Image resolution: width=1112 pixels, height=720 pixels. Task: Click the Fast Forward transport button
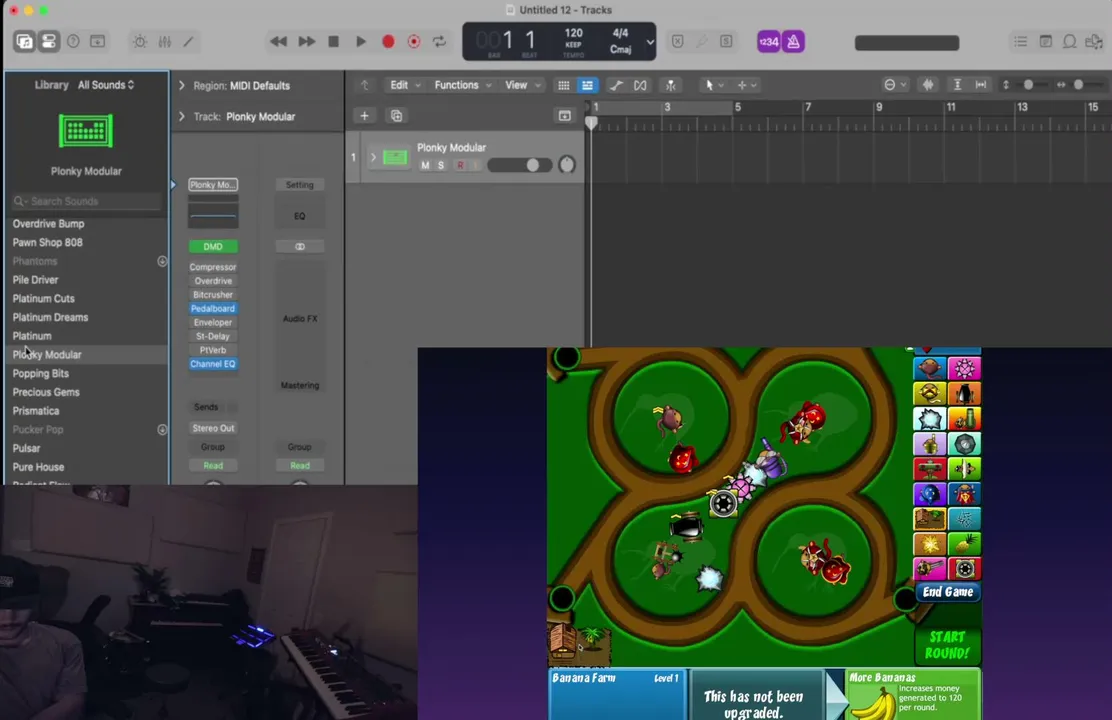point(306,42)
